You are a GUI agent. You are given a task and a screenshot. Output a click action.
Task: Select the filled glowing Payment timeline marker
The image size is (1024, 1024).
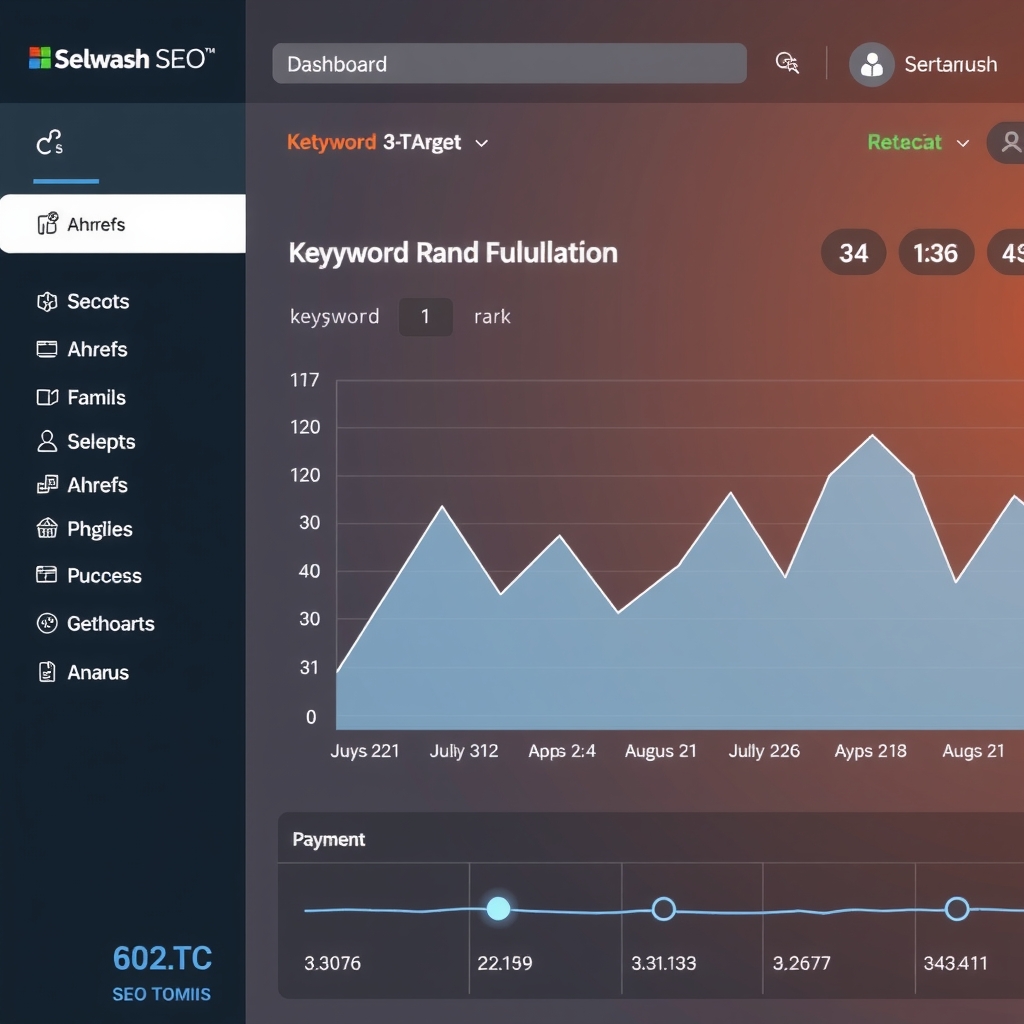pyautogui.click(x=498, y=908)
